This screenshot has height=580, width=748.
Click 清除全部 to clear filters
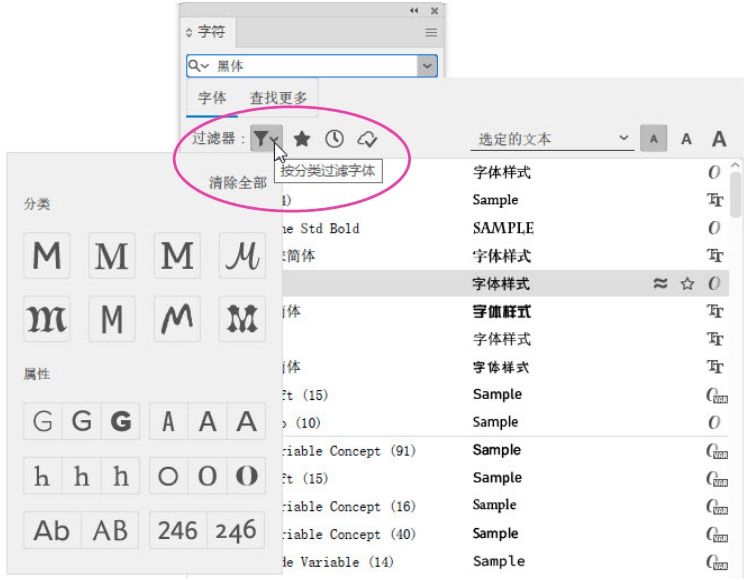(x=237, y=183)
